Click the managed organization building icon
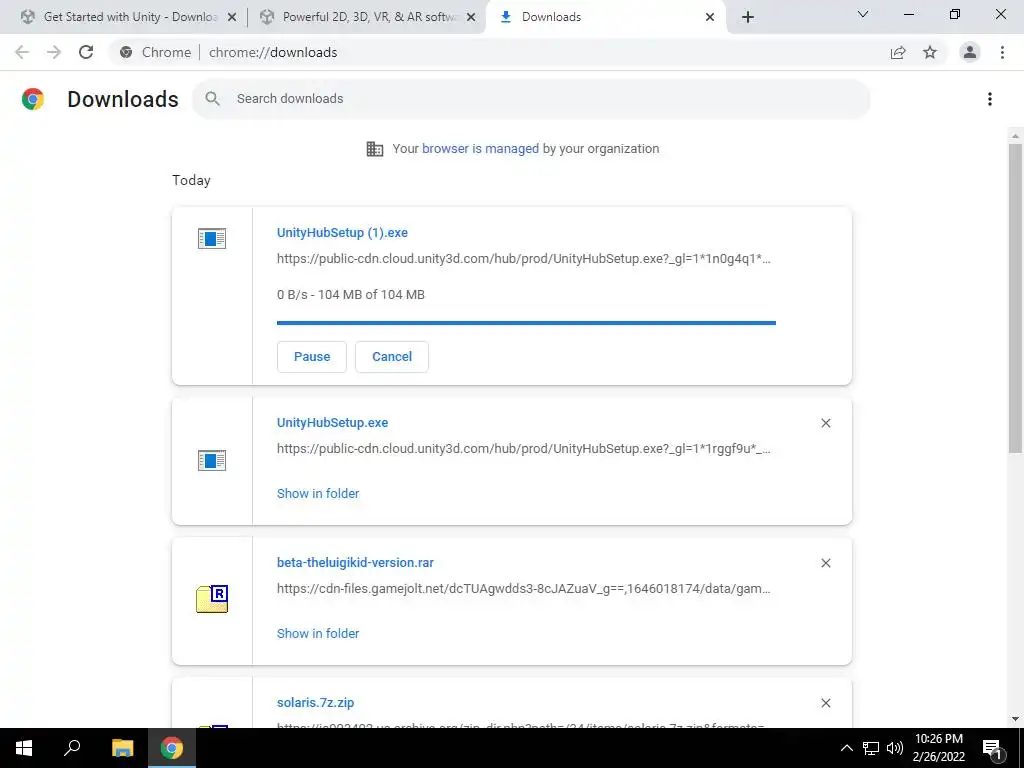 375,149
